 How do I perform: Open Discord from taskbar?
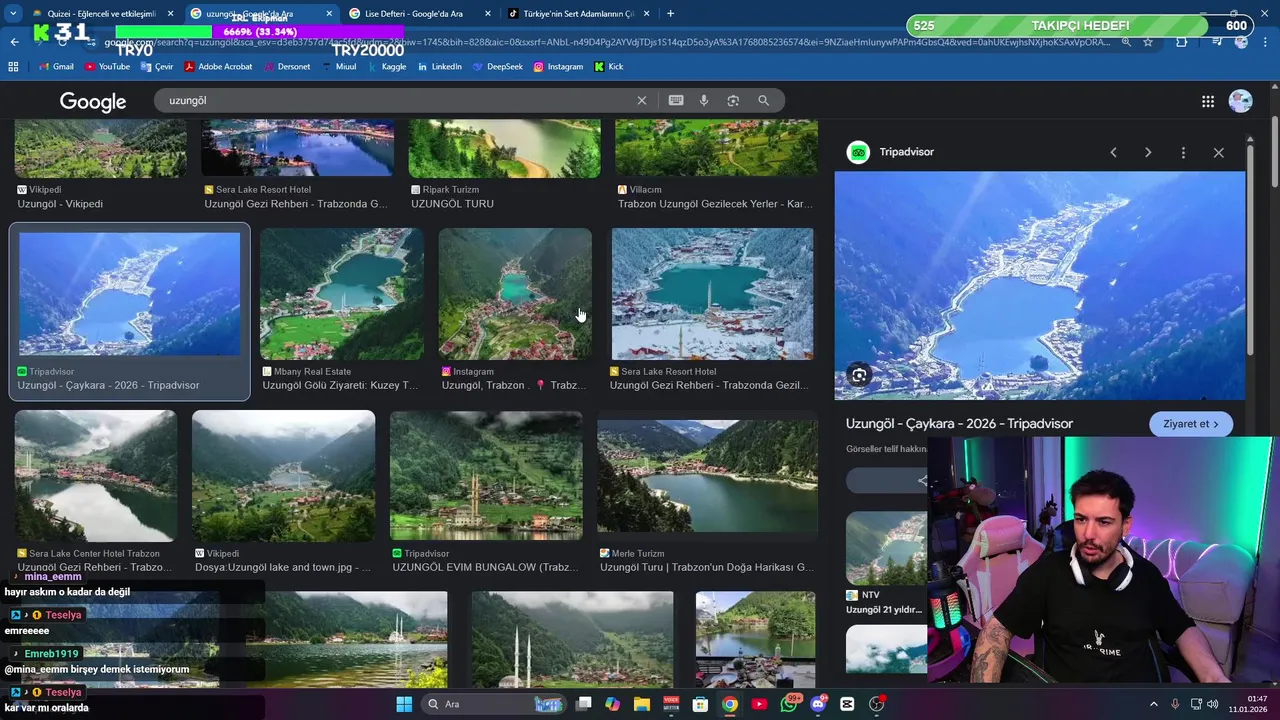click(818, 704)
